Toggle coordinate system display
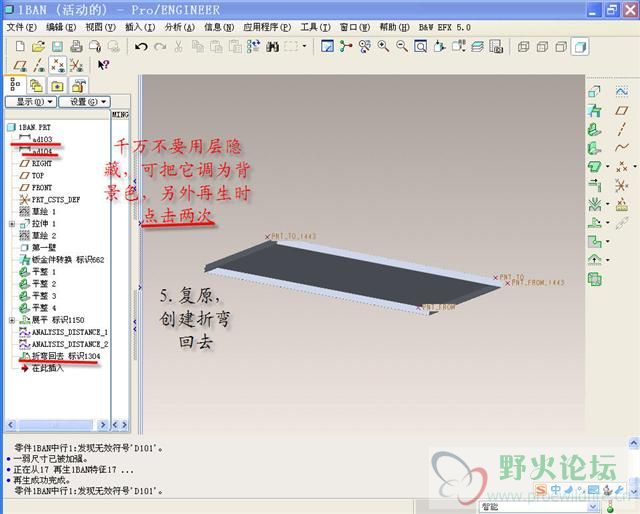The height and width of the screenshot is (514, 640). (x=76, y=65)
